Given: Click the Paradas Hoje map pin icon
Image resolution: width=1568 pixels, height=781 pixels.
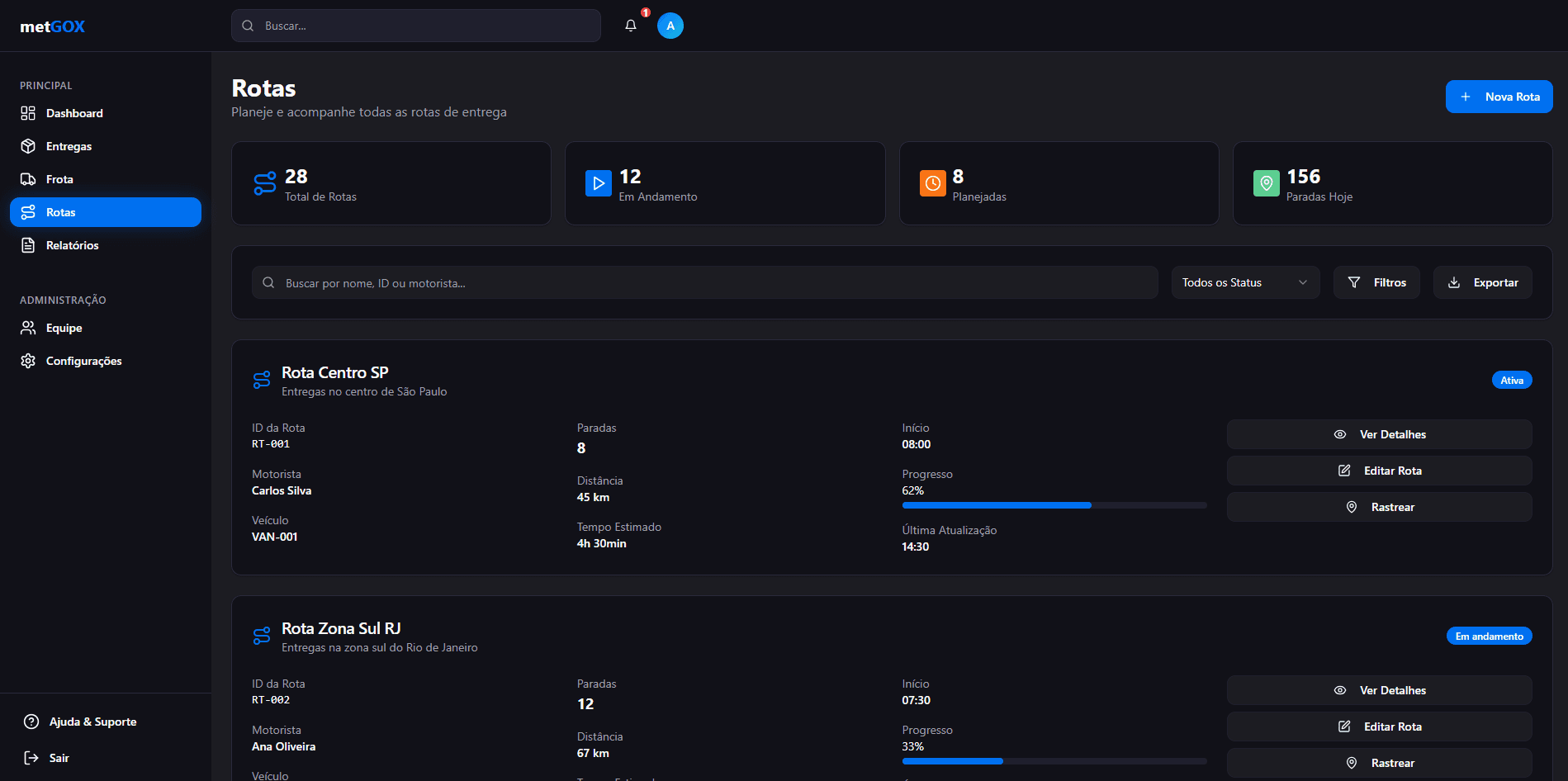Looking at the screenshot, I should (1267, 183).
